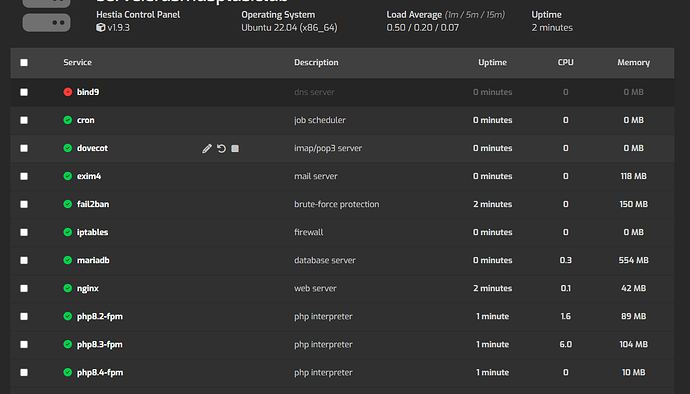Image resolution: width=690 pixels, height=394 pixels.
Task: Click the green status icon for fail2ban
Action: (67, 204)
